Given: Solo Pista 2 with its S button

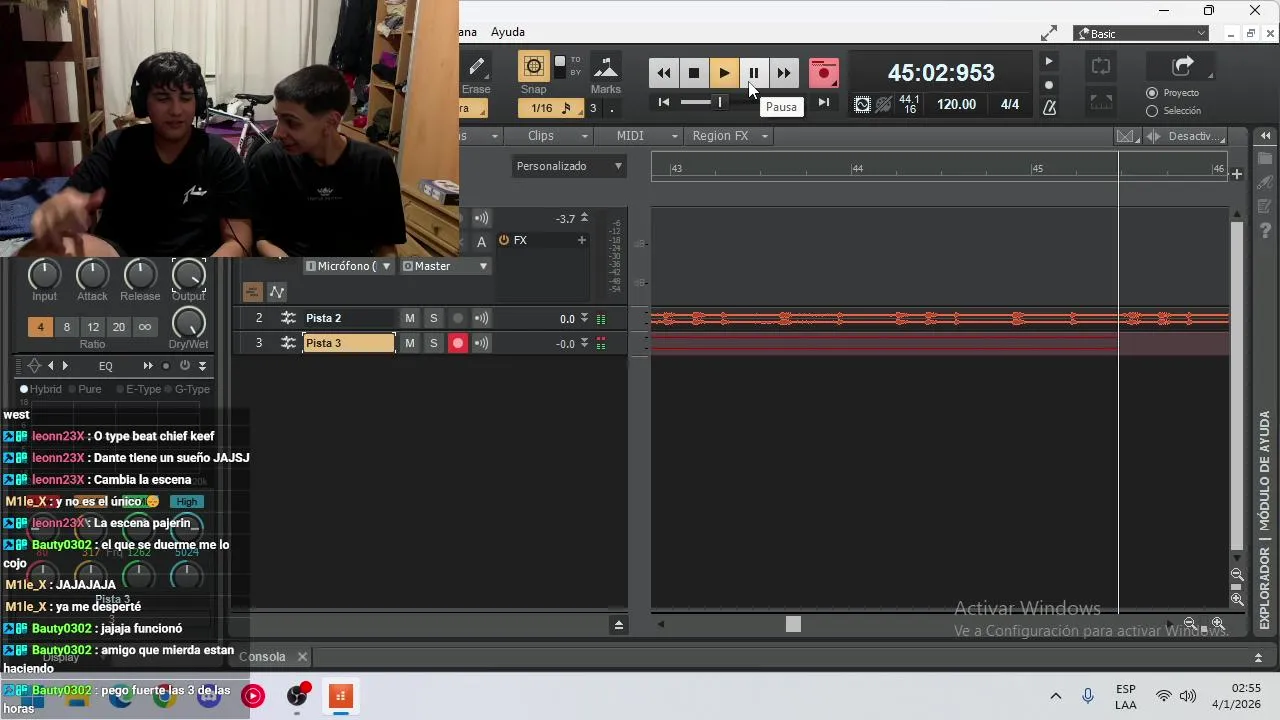Looking at the screenshot, I should (x=433, y=318).
